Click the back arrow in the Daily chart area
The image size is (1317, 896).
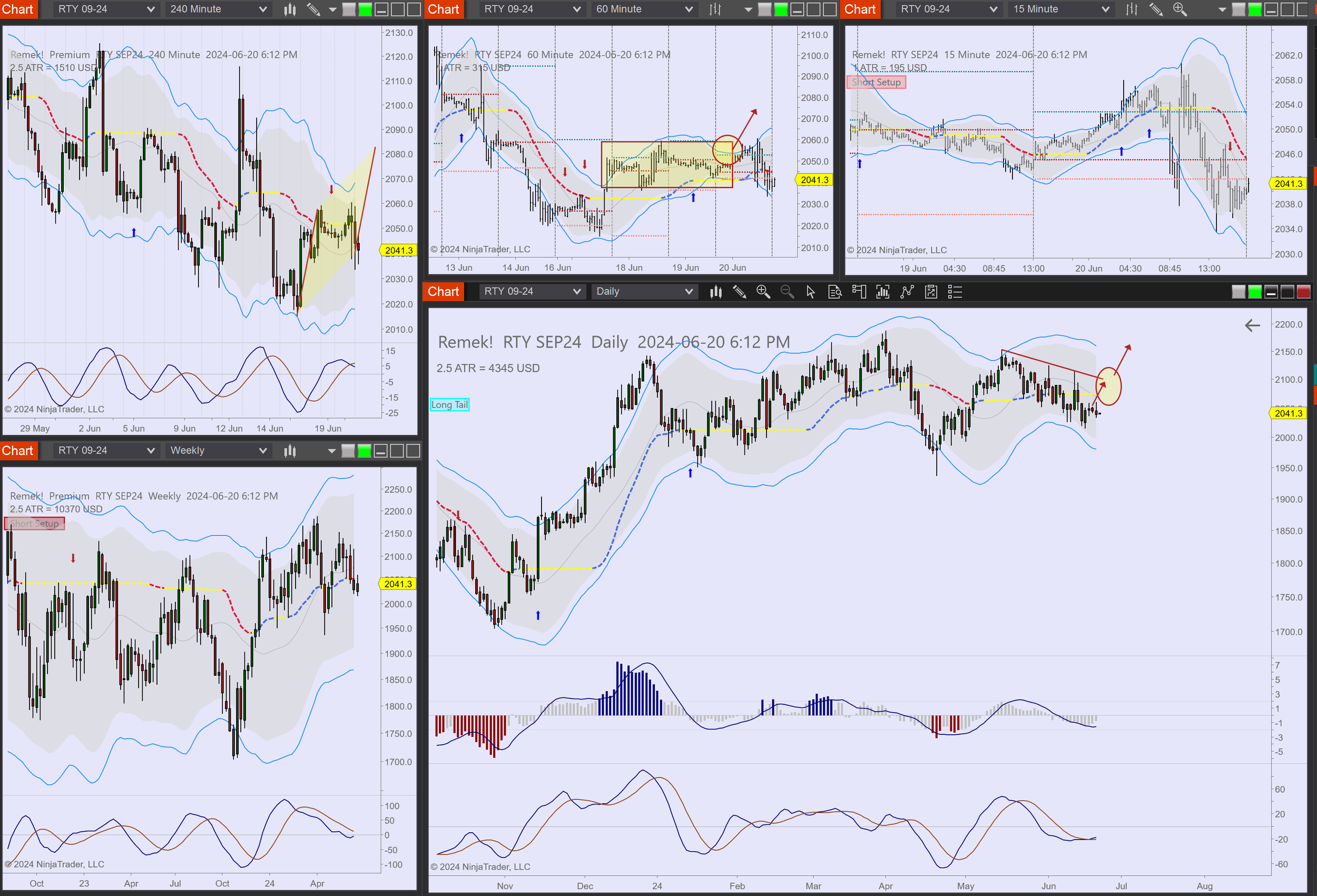(x=1252, y=324)
